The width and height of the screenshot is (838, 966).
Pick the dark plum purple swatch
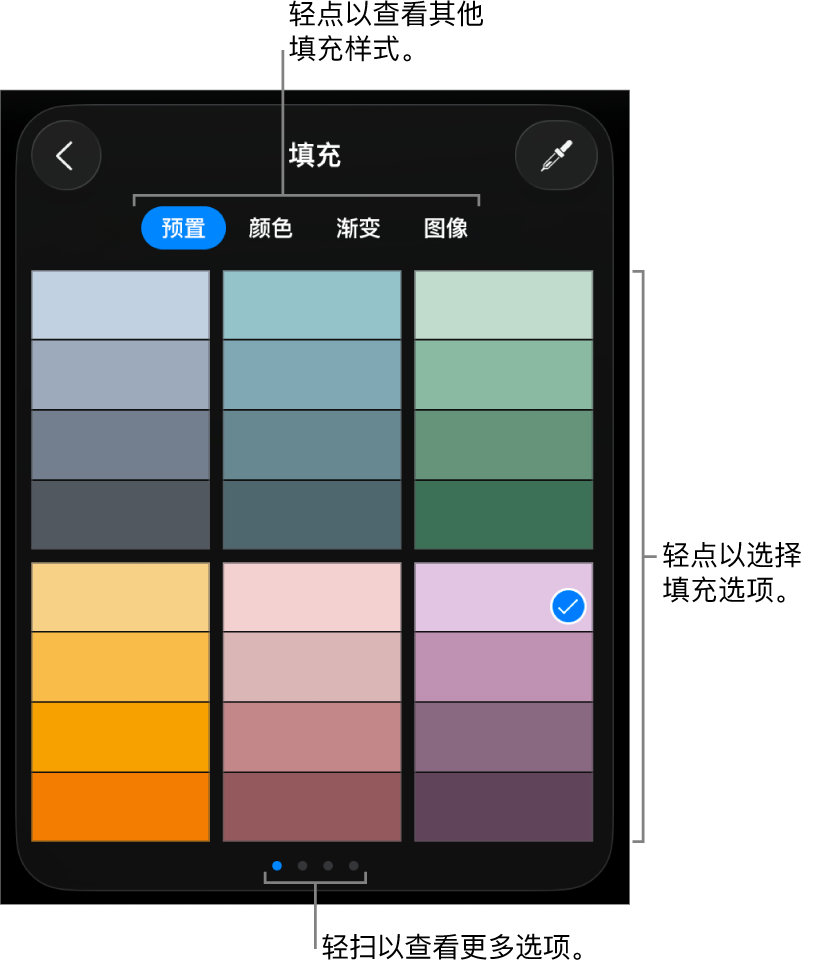[503, 805]
